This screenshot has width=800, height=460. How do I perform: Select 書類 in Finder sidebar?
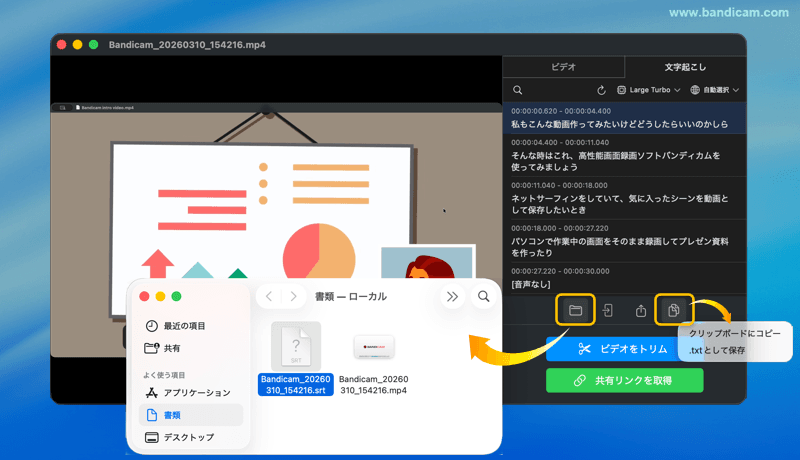point(191,415)
